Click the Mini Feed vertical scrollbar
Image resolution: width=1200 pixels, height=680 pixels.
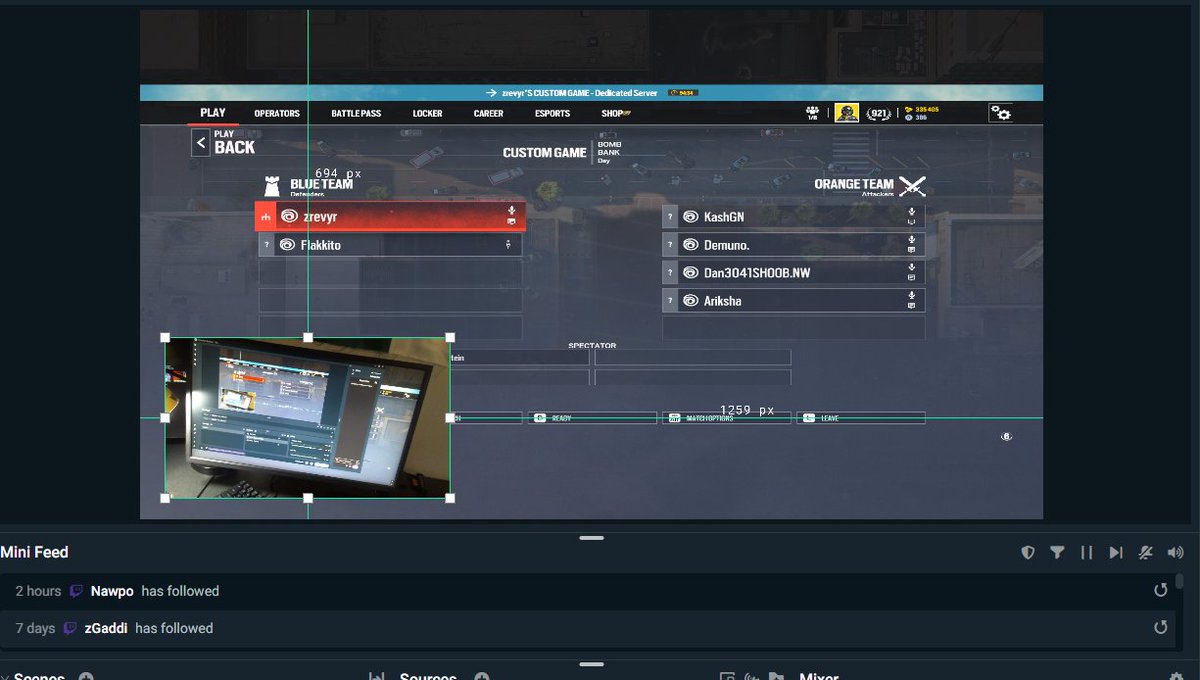(1180, 581)
